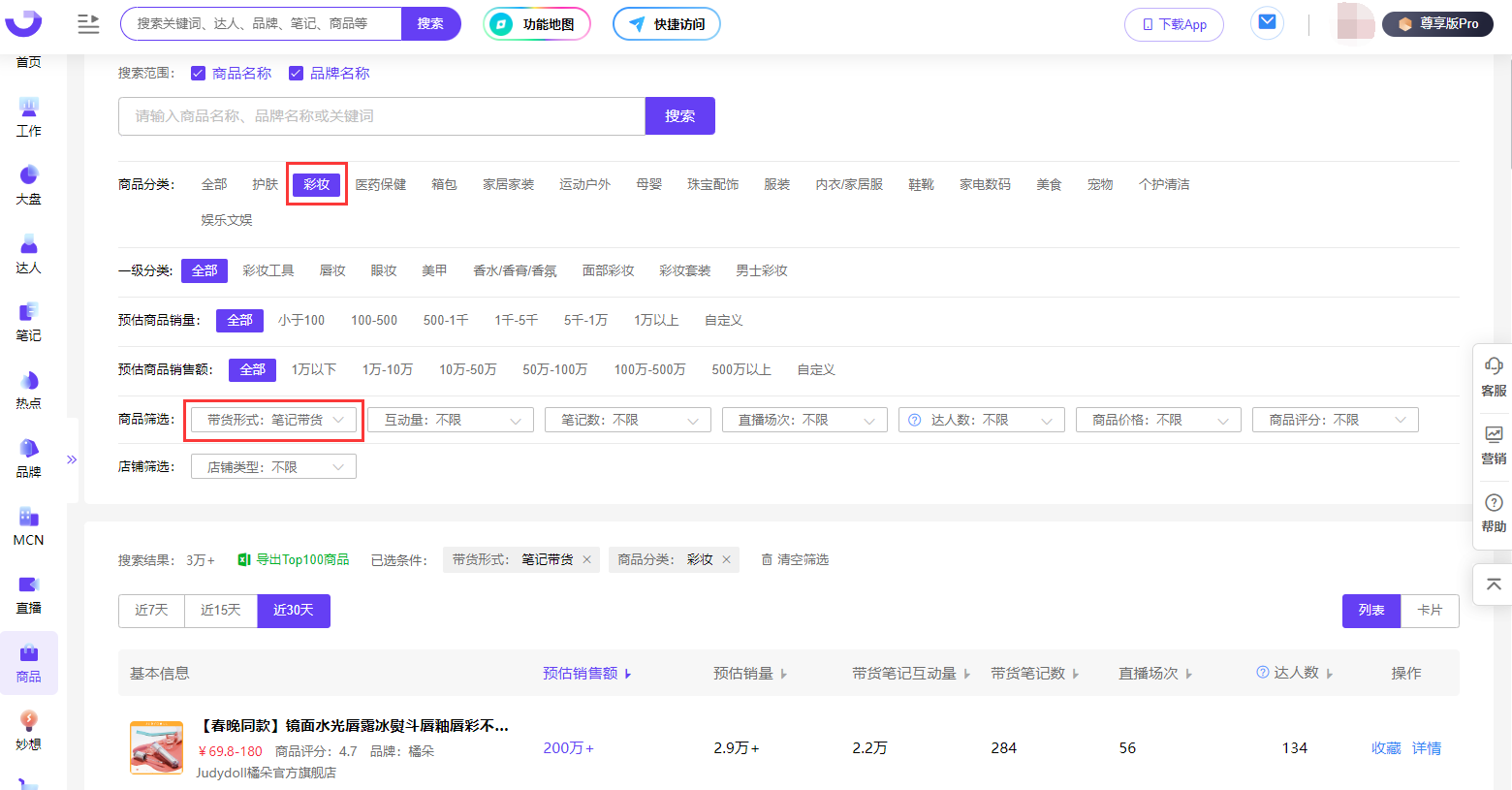This screenshot has width=1512, height=790.
Task: Open 客服 from the right side panel
Action: pos(1493,374)
